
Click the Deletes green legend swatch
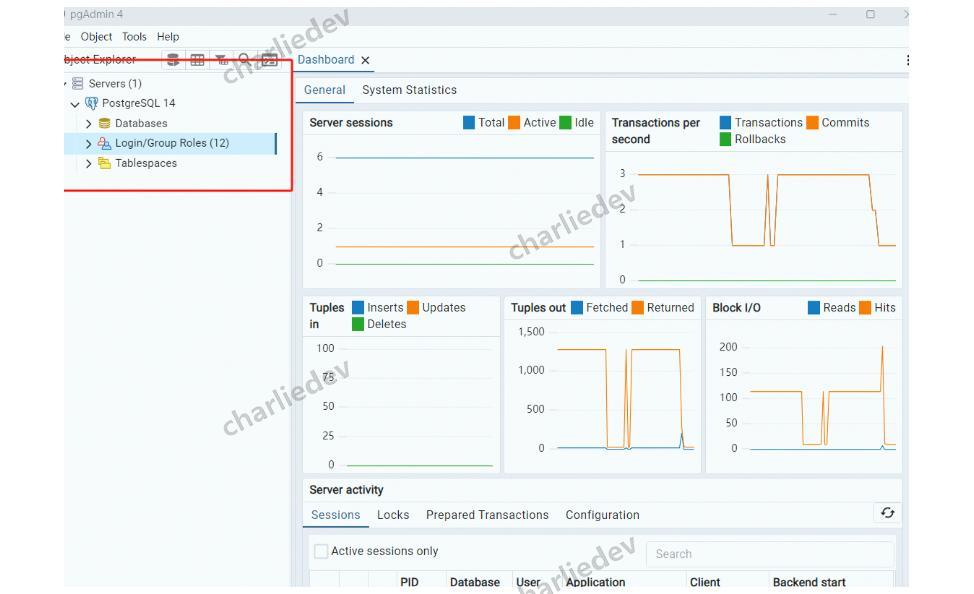click(x=358, y=324)
